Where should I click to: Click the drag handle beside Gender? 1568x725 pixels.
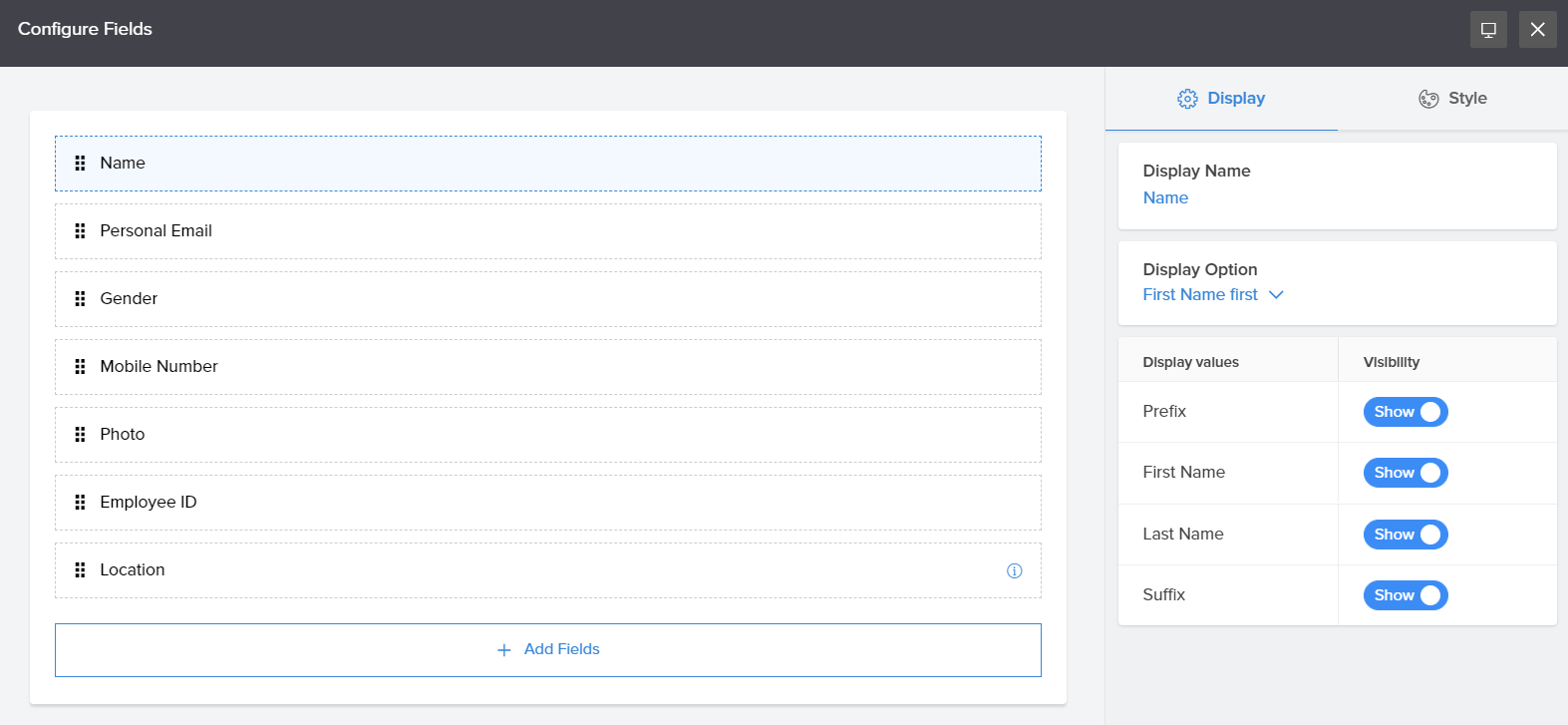pos(80,299)
